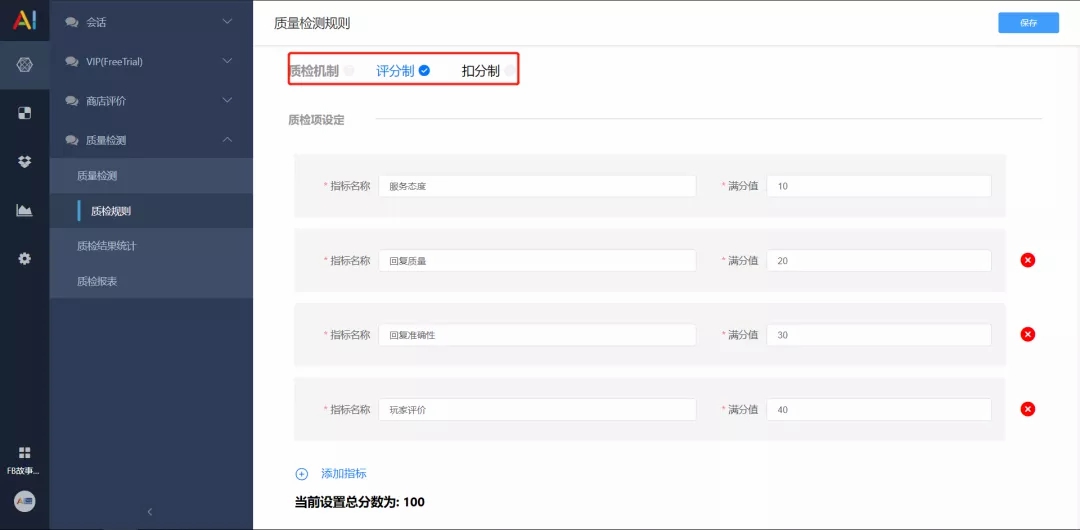Collapse the 质量检测 menu section

click(151, 140)
